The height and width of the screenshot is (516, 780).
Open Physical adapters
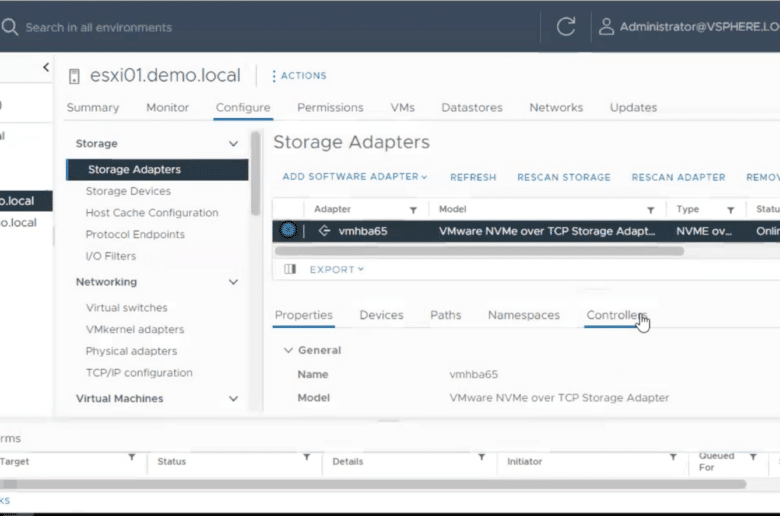click(x=131, y=351)
